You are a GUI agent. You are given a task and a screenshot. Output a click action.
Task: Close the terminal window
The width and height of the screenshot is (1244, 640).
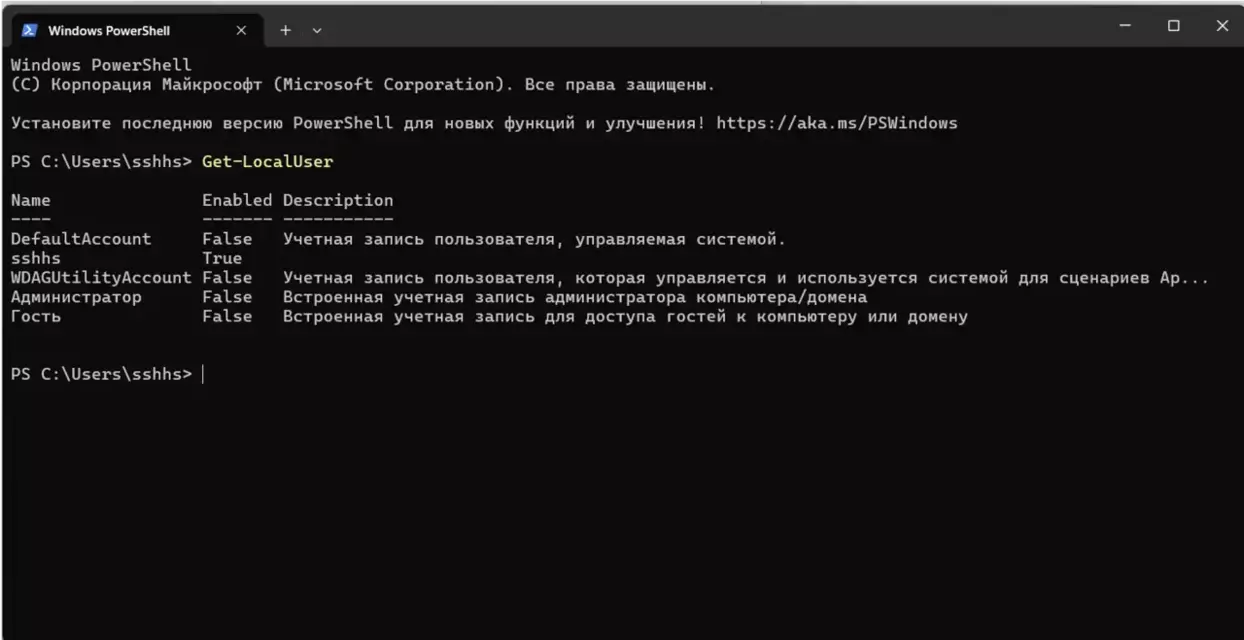pos(1221,25)
